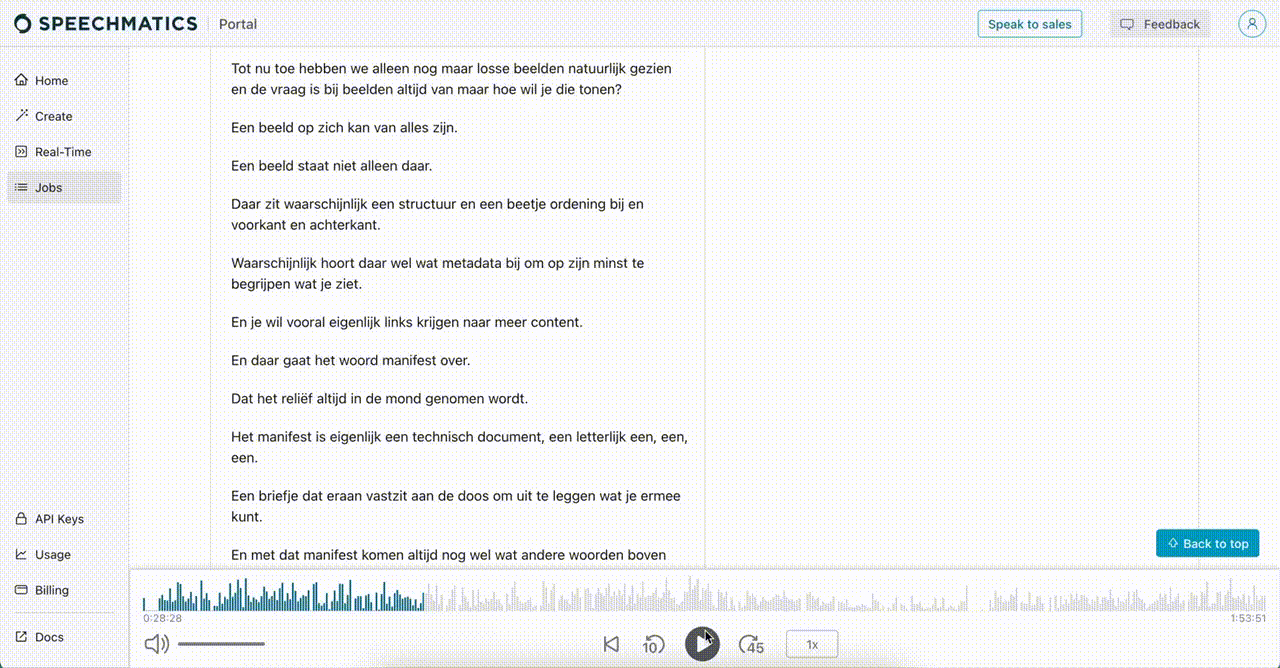Open the 1x playback speed selector
The width and height of the screenshot is (1280, 668).
pos(812,644)
